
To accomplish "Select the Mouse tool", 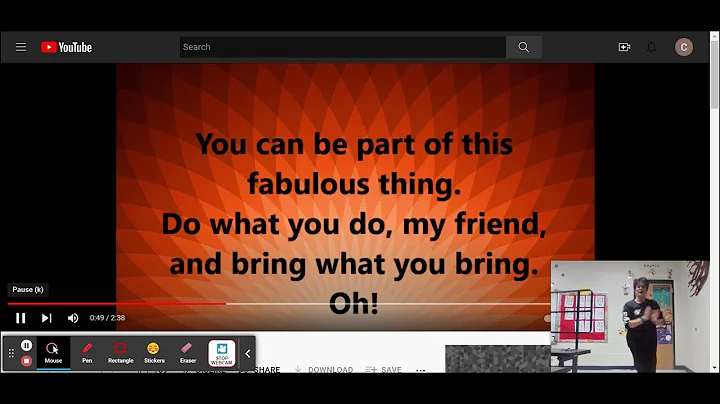I will [x=53, y=353].
